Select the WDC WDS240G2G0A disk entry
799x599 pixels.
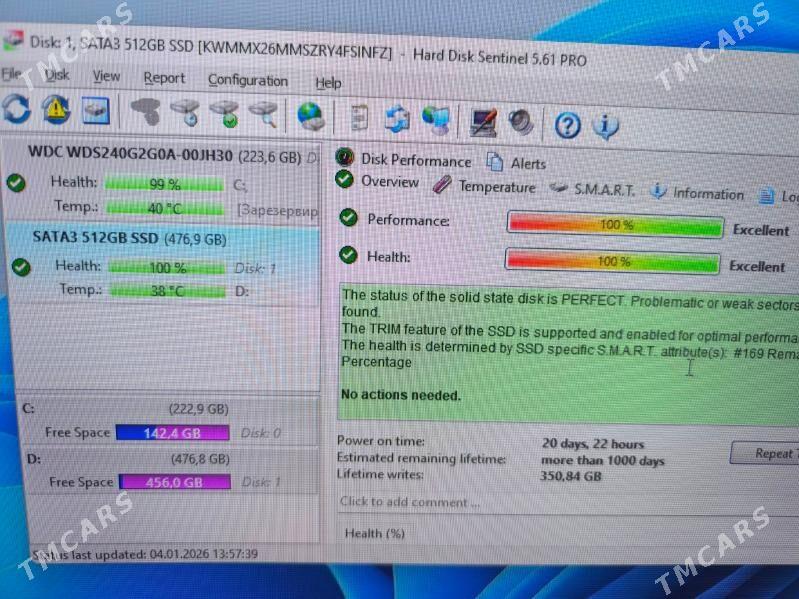130,156
